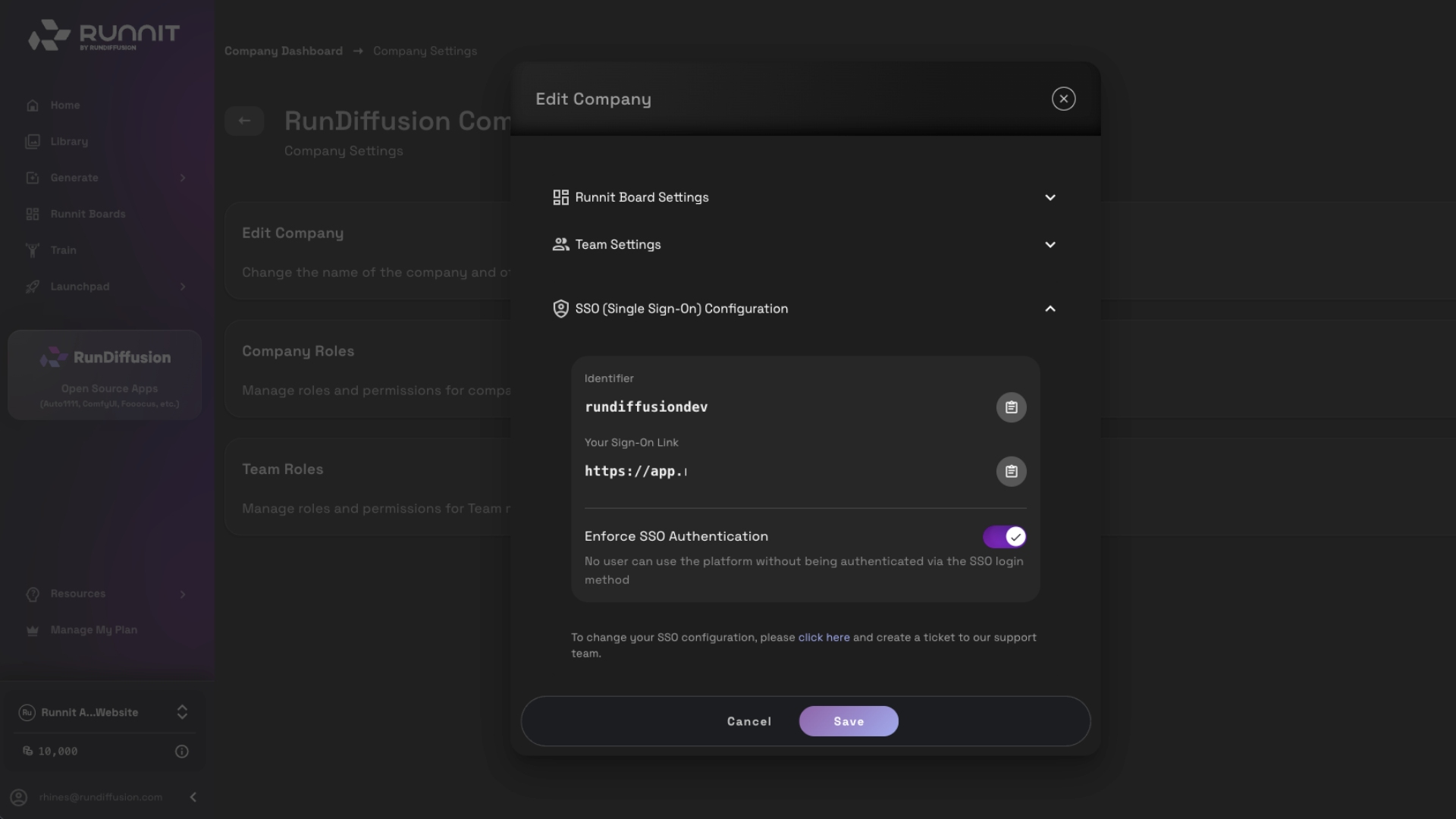Collapse the sidebar with the arrow icon
This screenshot has height=819, width=1456.
[193, 798]
